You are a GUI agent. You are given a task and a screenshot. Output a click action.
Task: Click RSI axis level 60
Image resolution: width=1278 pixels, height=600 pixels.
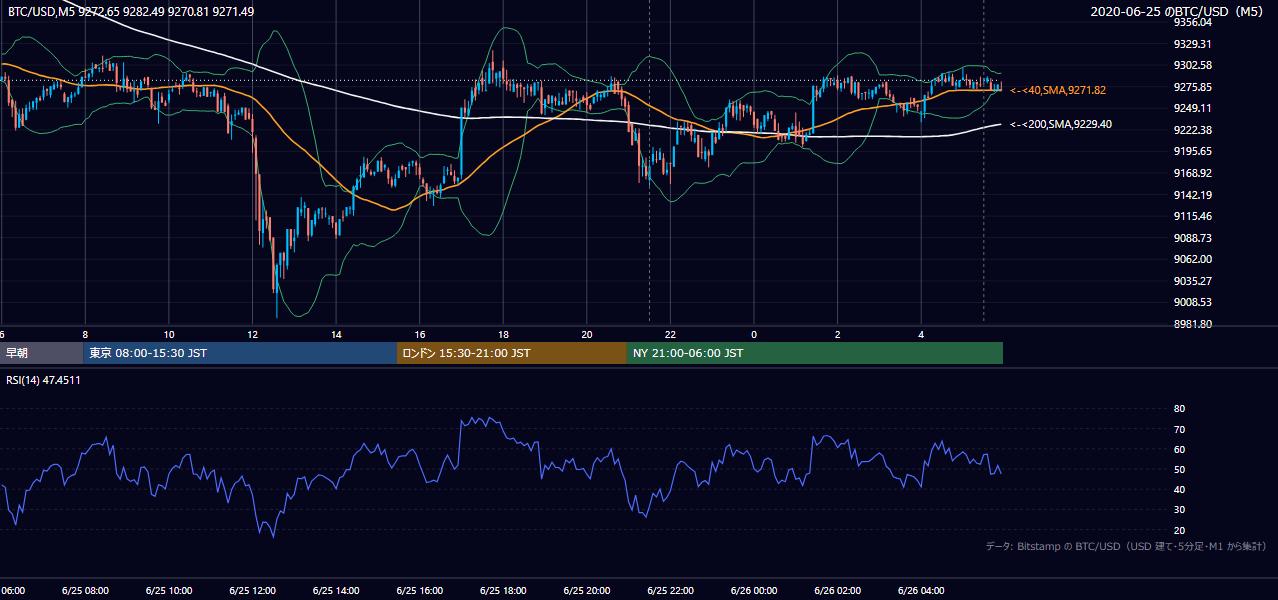click(x=1179, y=449)
